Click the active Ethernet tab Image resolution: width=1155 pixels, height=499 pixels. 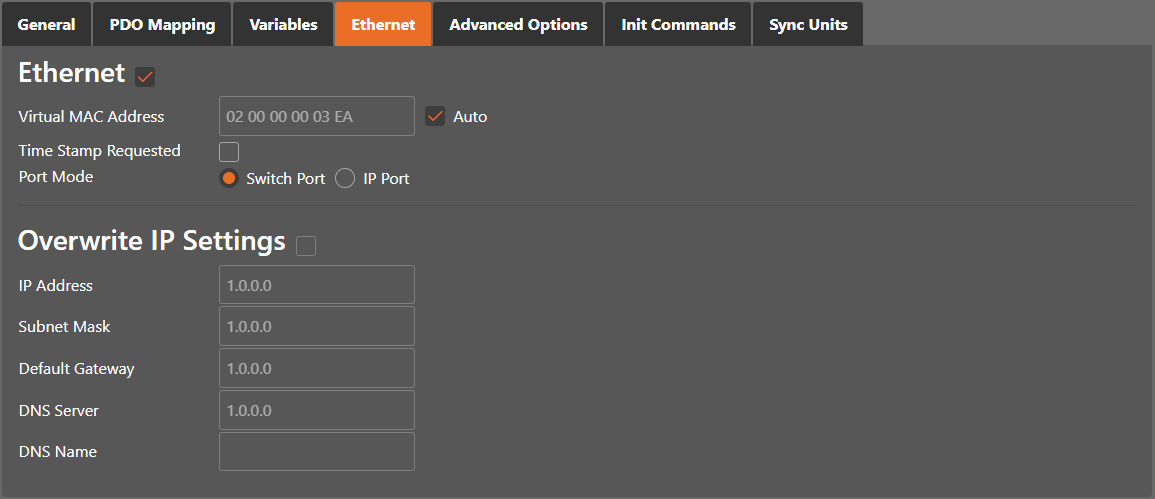click(x=383, y=24)
